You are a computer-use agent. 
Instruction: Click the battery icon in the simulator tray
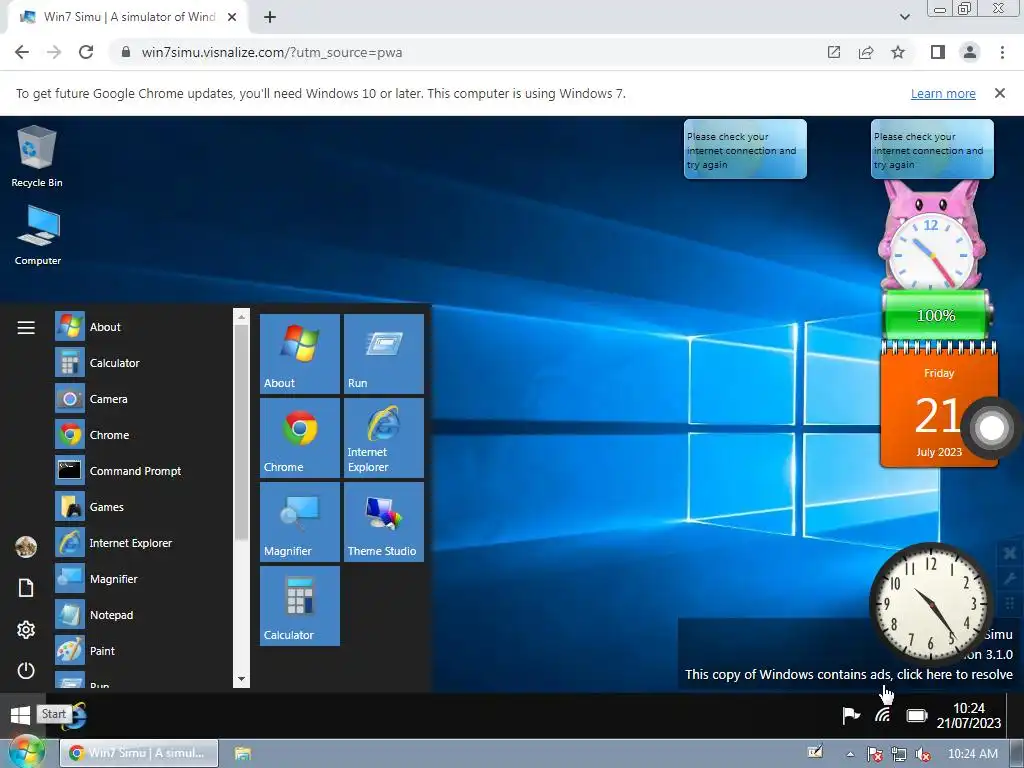tap(917, 716)
